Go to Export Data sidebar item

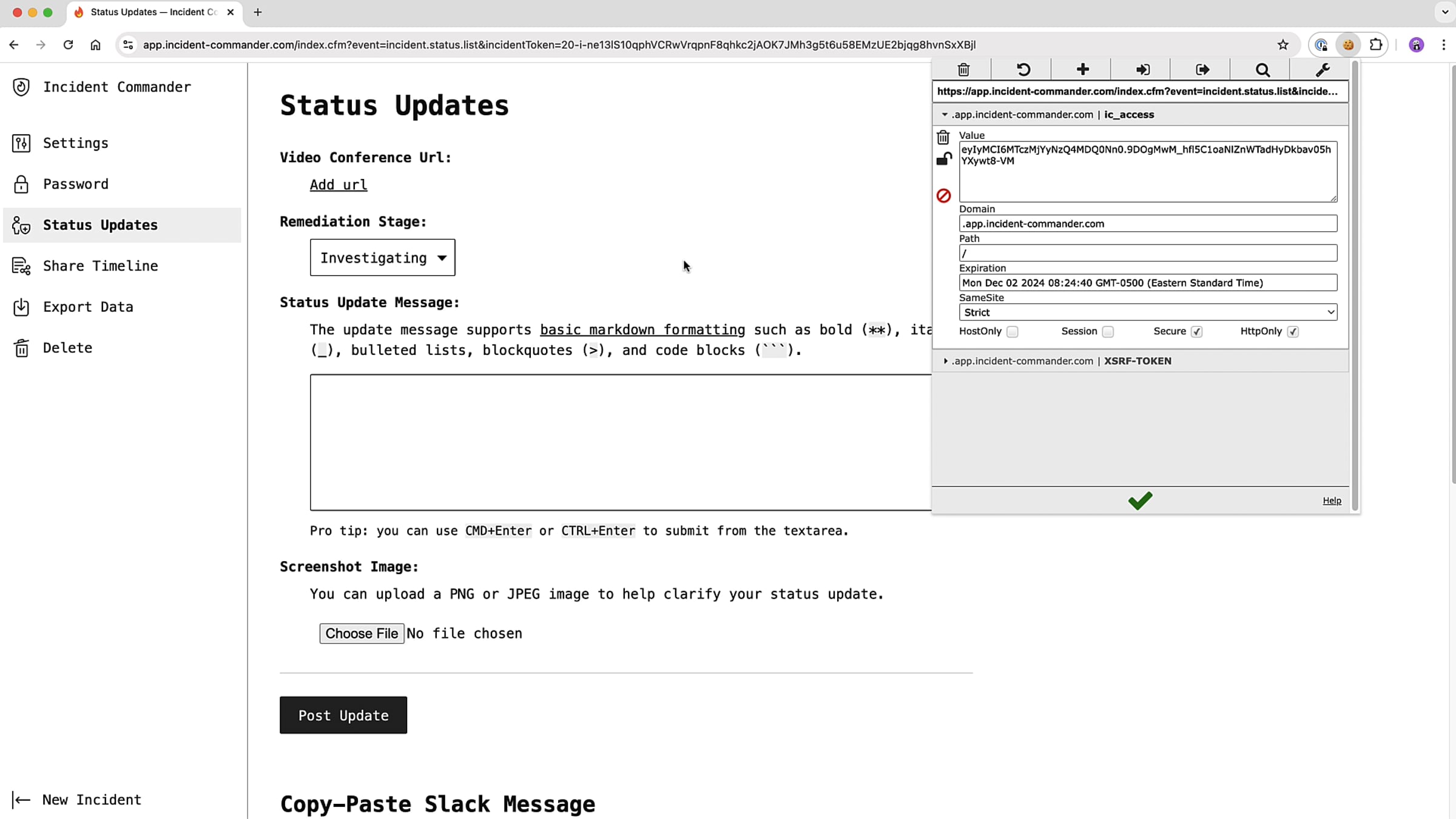coord(88,307)
